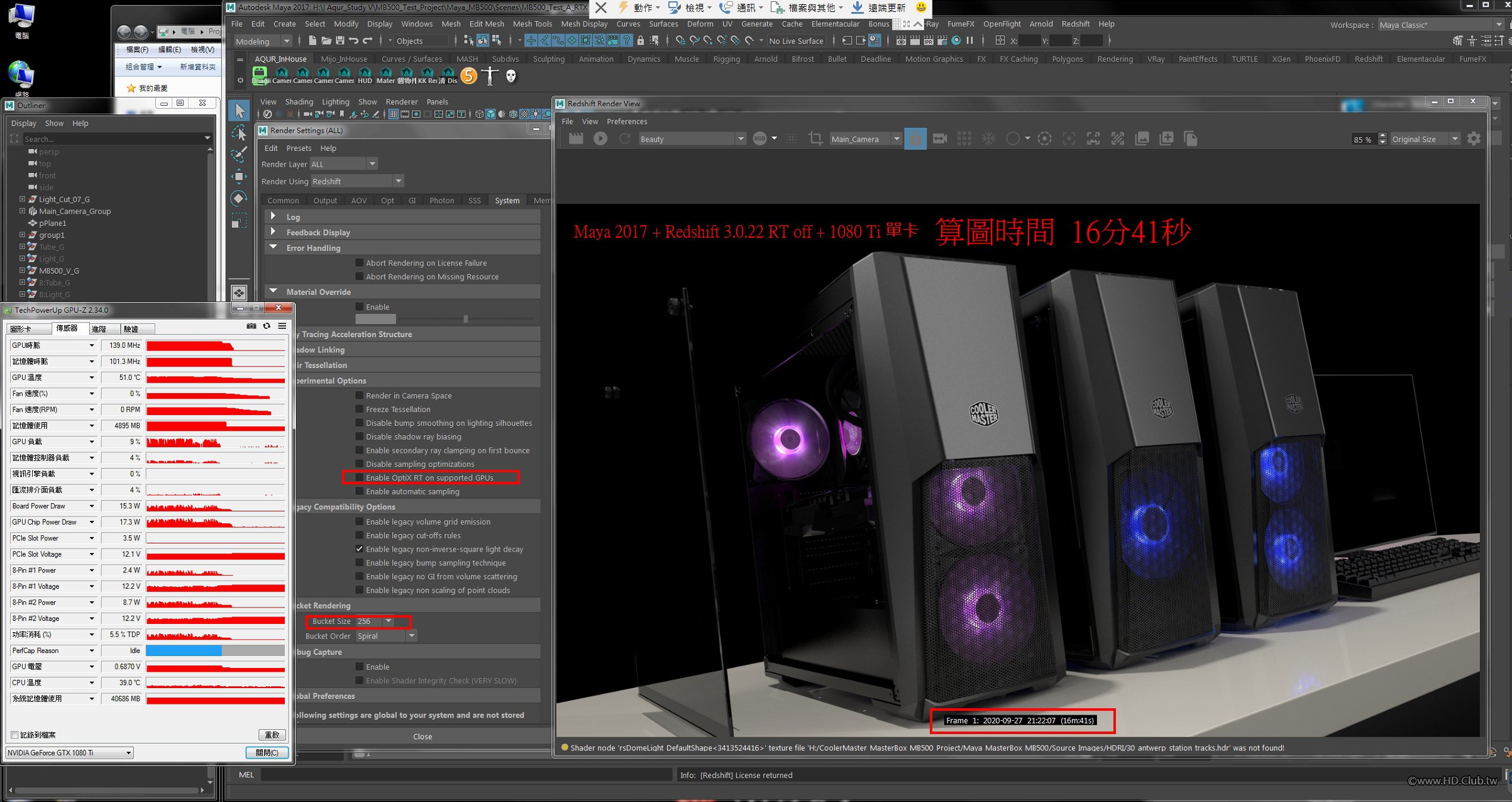
Task: Click the skull shelf icon
Action: [511, 76]
